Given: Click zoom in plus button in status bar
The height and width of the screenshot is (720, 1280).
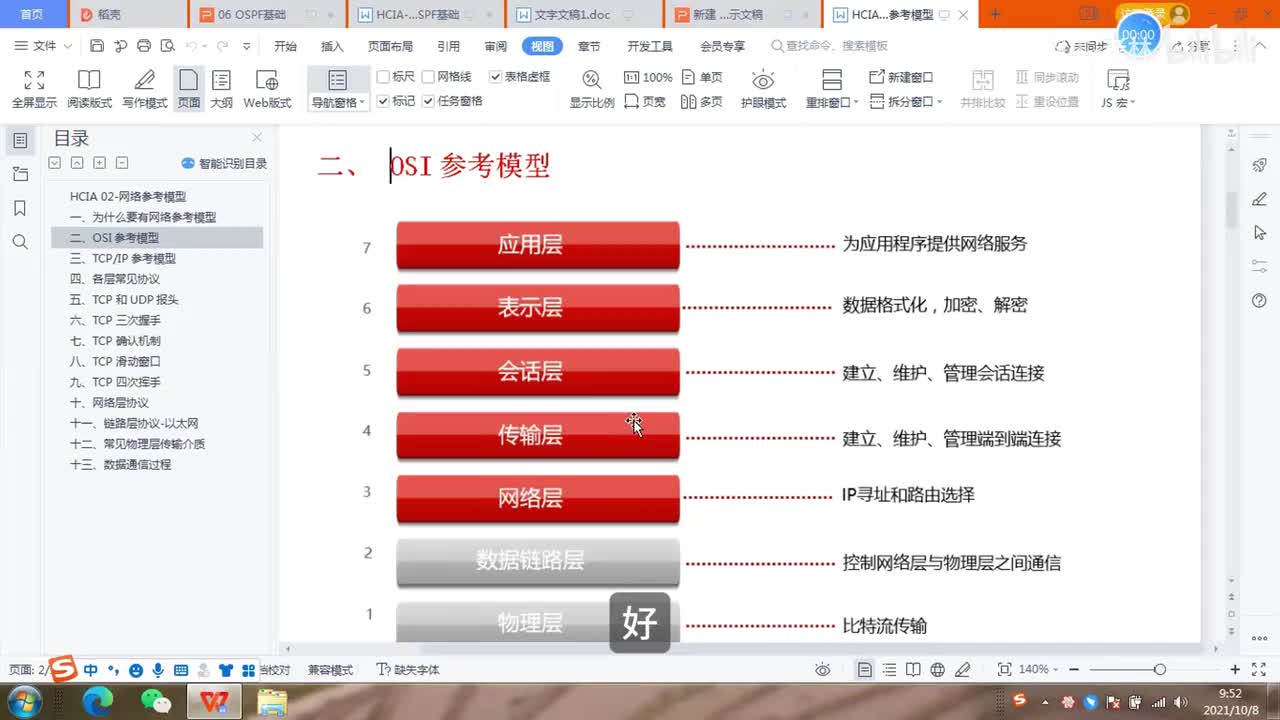Looking at the screenshot, I should pos(1235,669).
